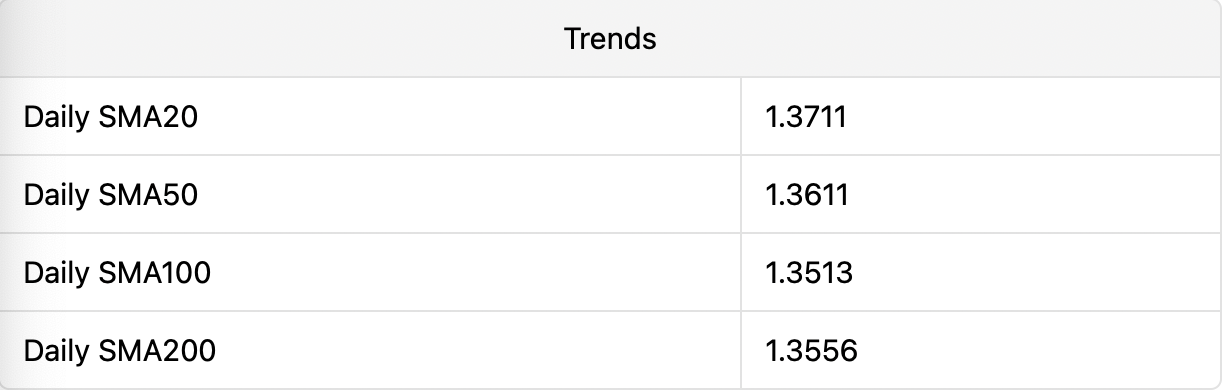Click the 1.3513 value

click(x=809, y=273)
